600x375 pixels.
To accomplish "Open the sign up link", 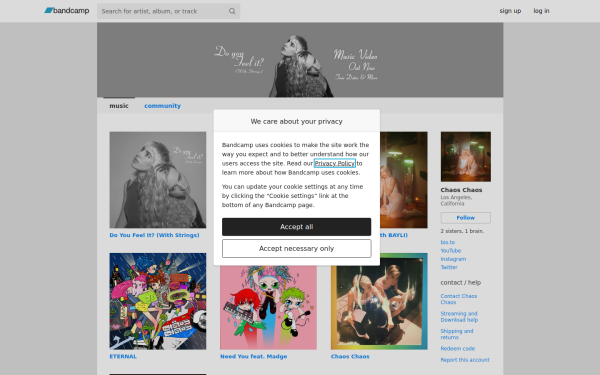I will [510, 11].
